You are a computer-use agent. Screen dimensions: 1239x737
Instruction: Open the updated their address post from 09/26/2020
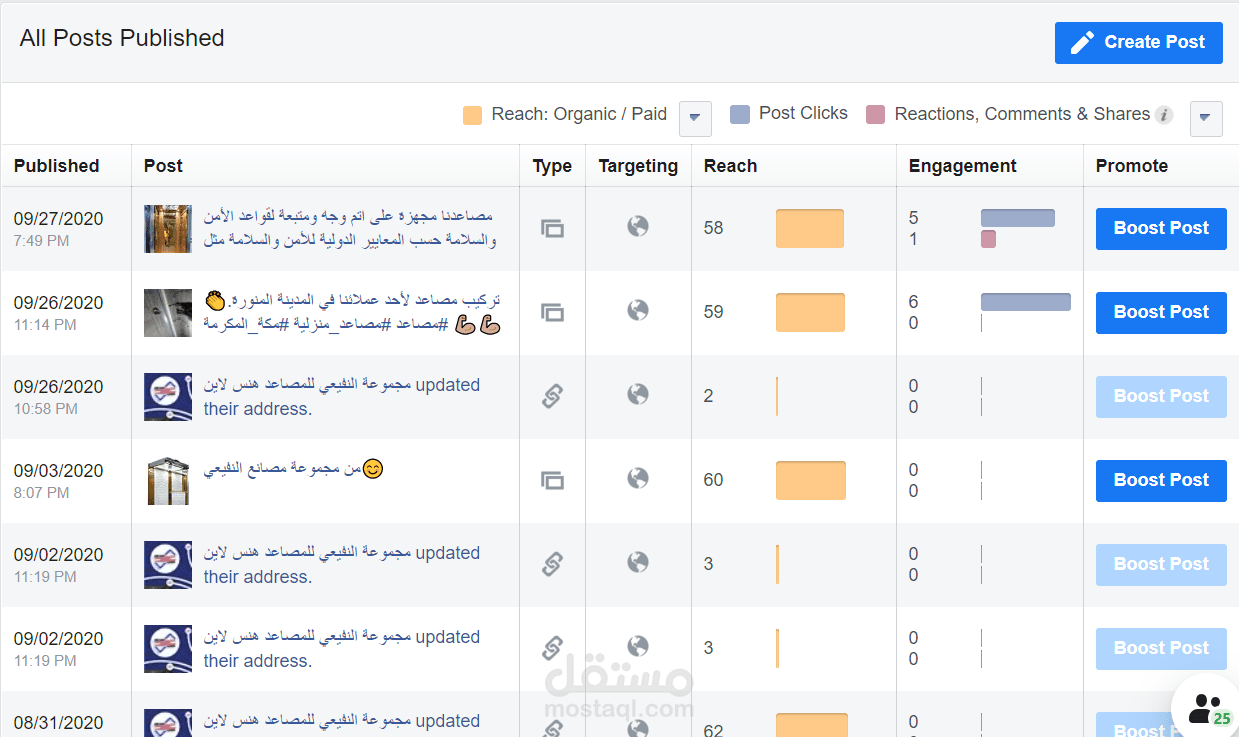[342, 397]
